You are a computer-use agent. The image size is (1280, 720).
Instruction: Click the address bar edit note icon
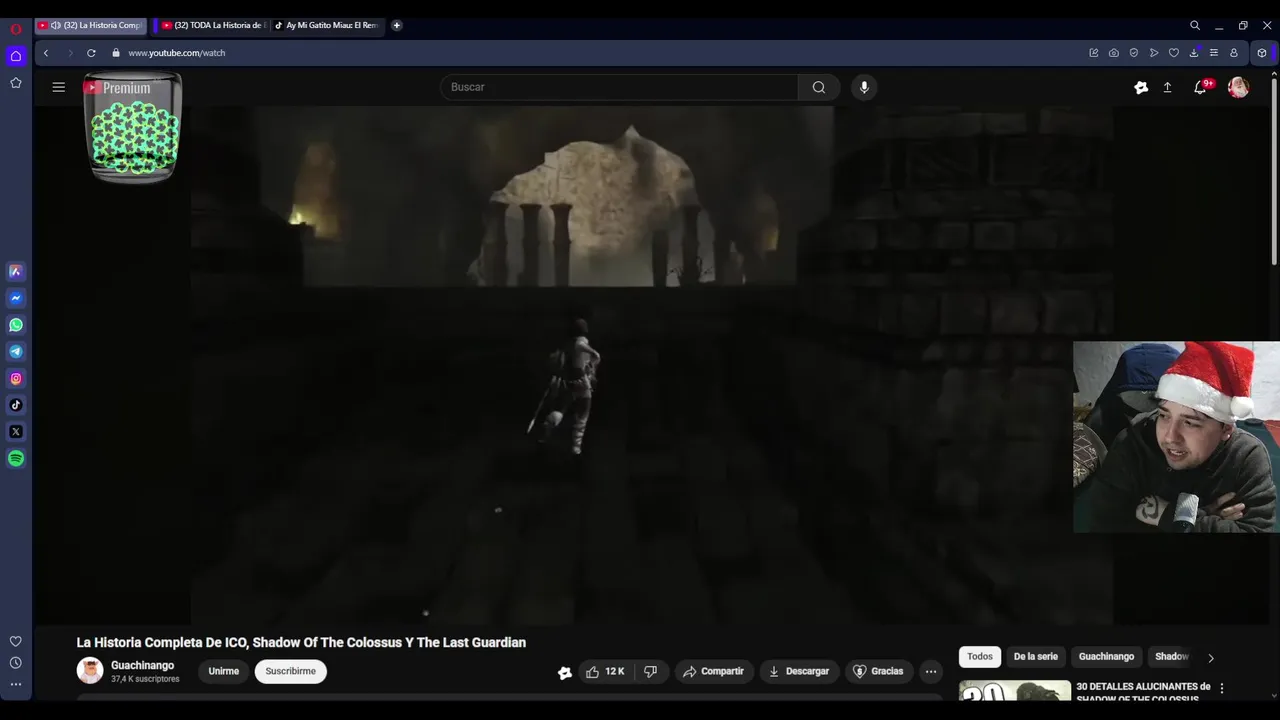point(1094,53)
